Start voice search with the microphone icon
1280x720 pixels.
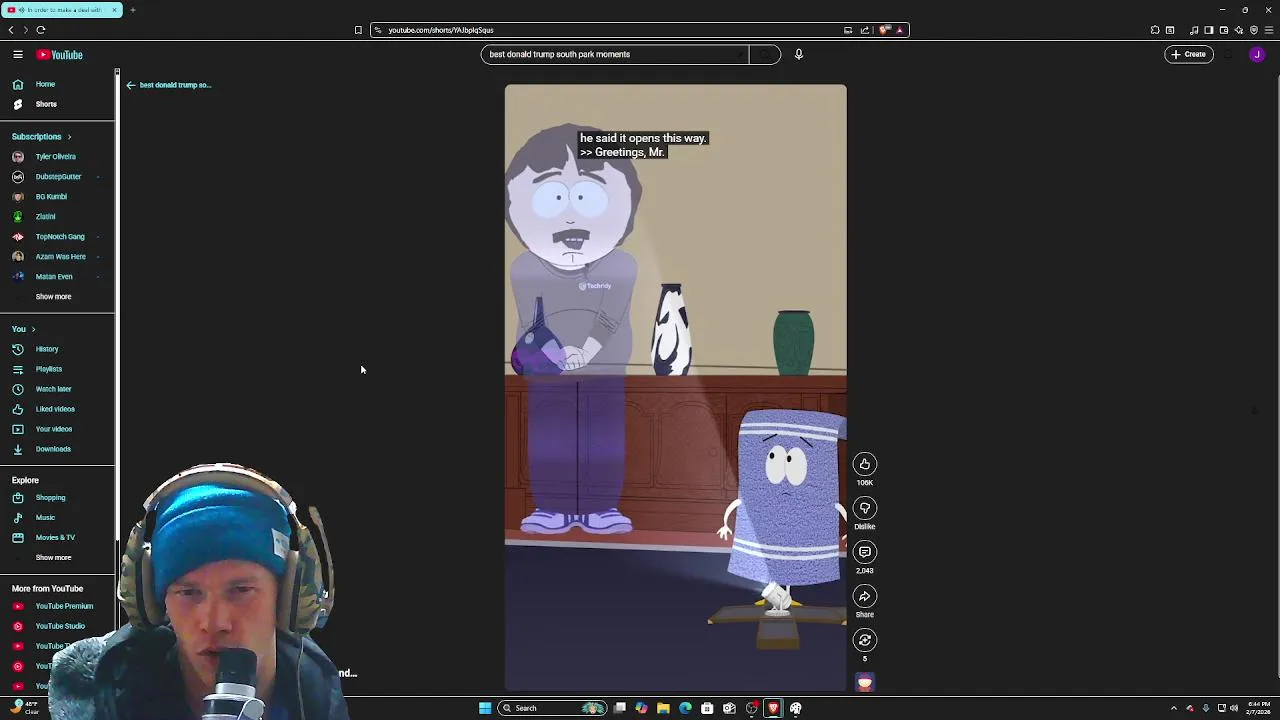[x=799, y=54]
